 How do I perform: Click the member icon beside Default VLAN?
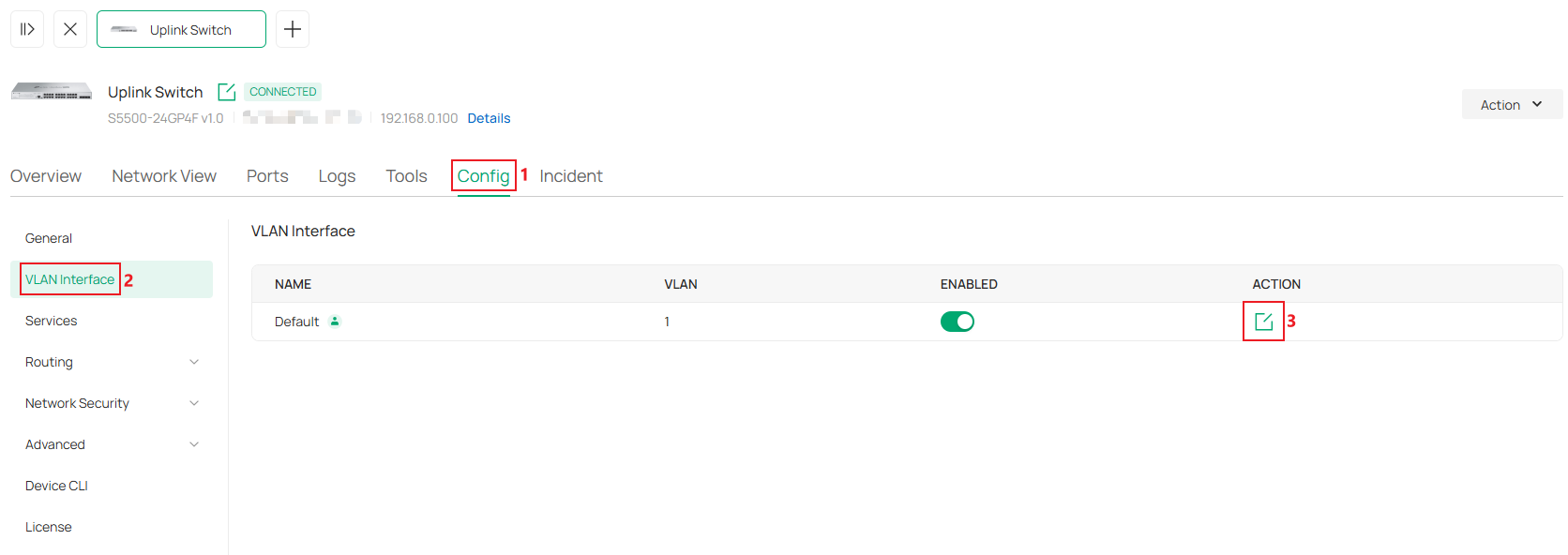pyautogui.click(x=334, y=321)
